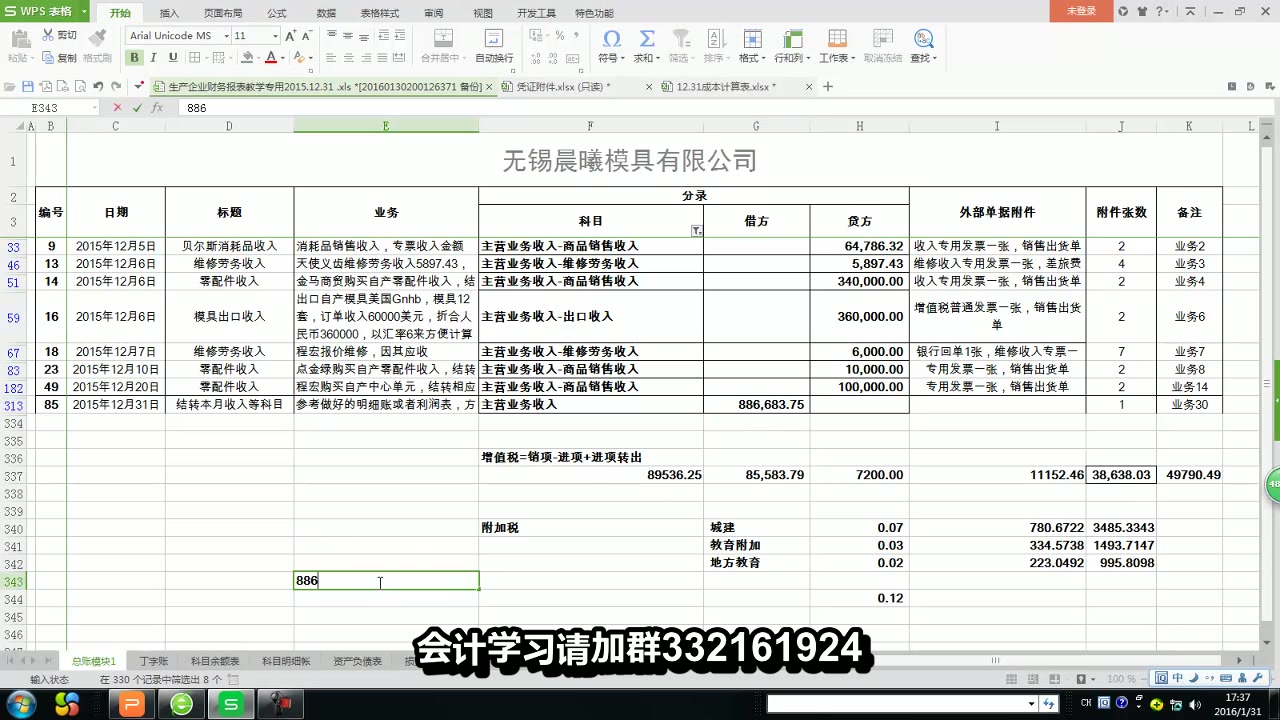Open the font size dropdown
The image size is (1280, 720).
(x=275, y=36)
